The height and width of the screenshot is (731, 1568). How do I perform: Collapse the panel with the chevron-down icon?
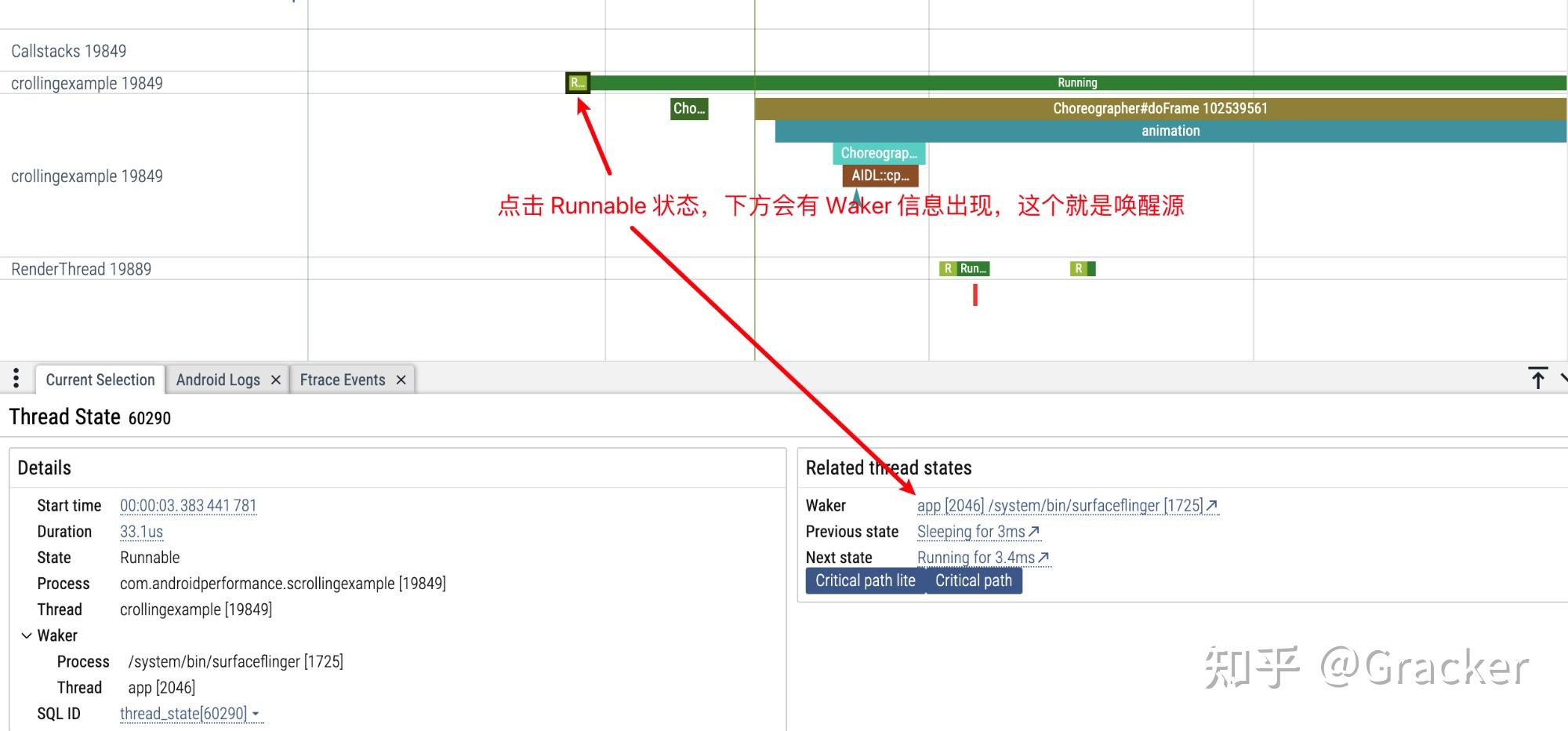pyautogui.click(x=1563, y=379)
